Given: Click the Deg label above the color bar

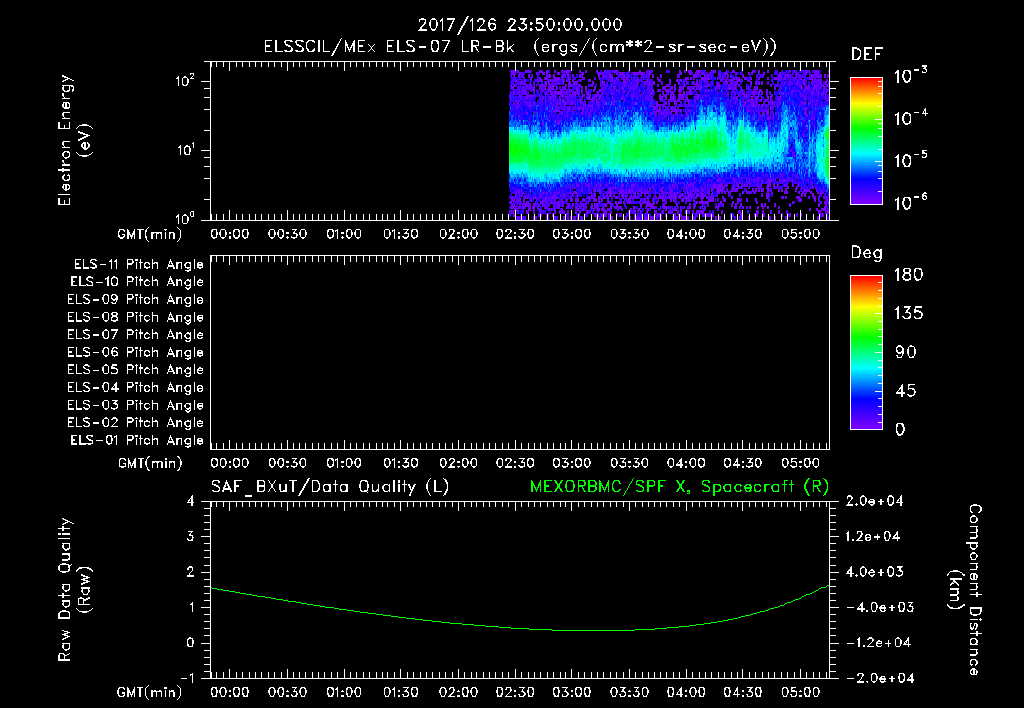Looking at the screenshot, I should (867, 253).
